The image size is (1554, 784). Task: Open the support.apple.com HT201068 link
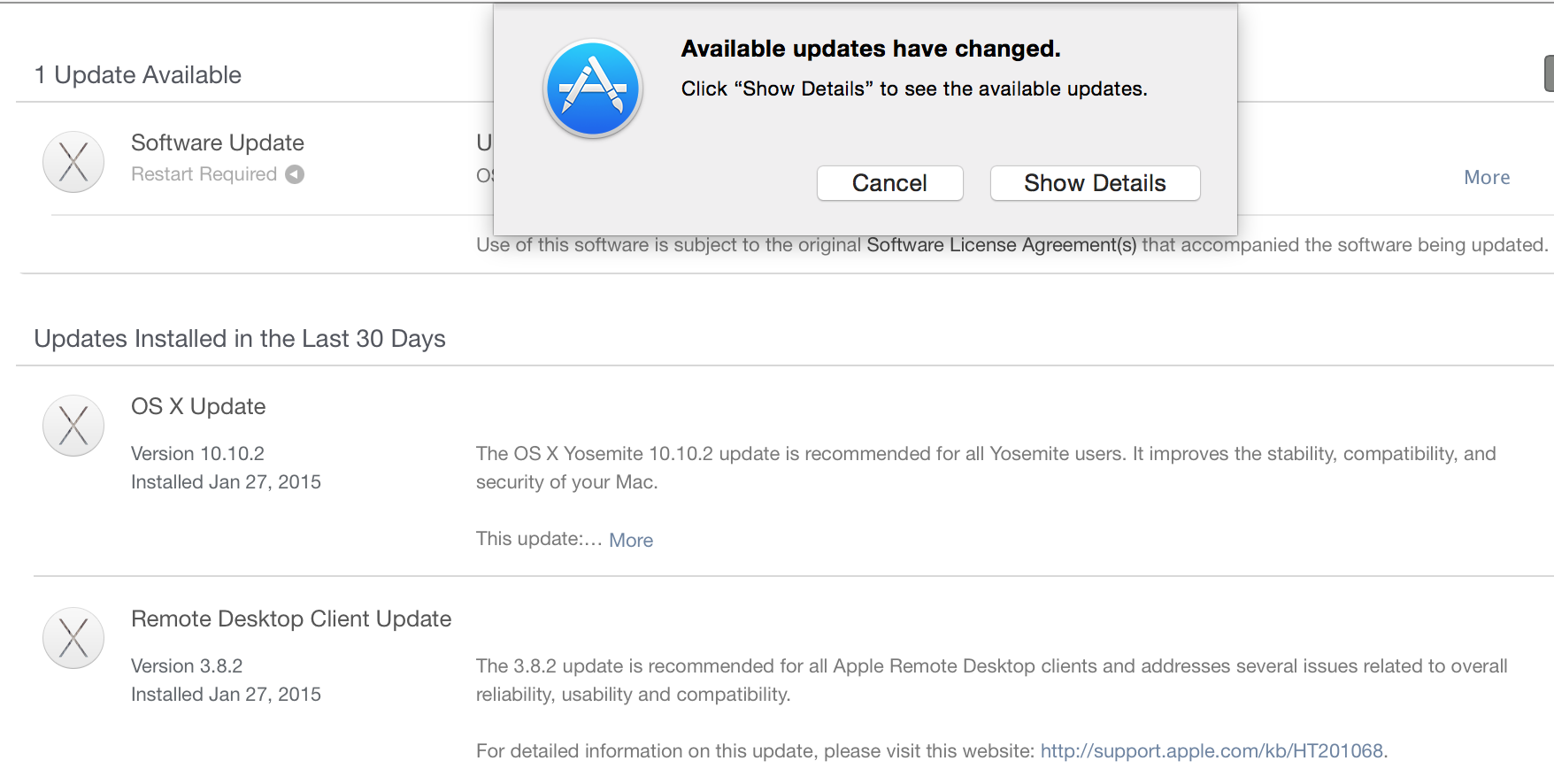tap(1212, 751)
